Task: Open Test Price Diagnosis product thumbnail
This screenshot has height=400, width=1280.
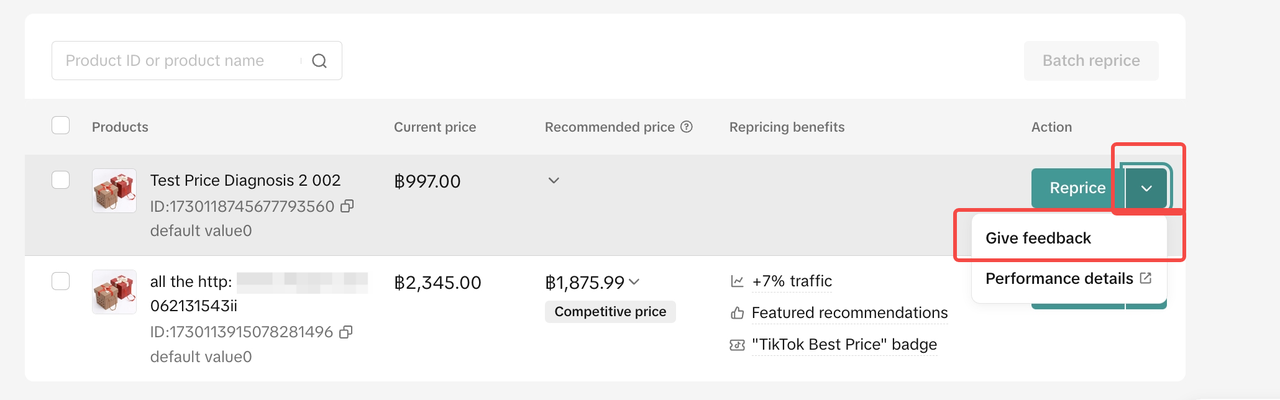Action: (114, 190)
